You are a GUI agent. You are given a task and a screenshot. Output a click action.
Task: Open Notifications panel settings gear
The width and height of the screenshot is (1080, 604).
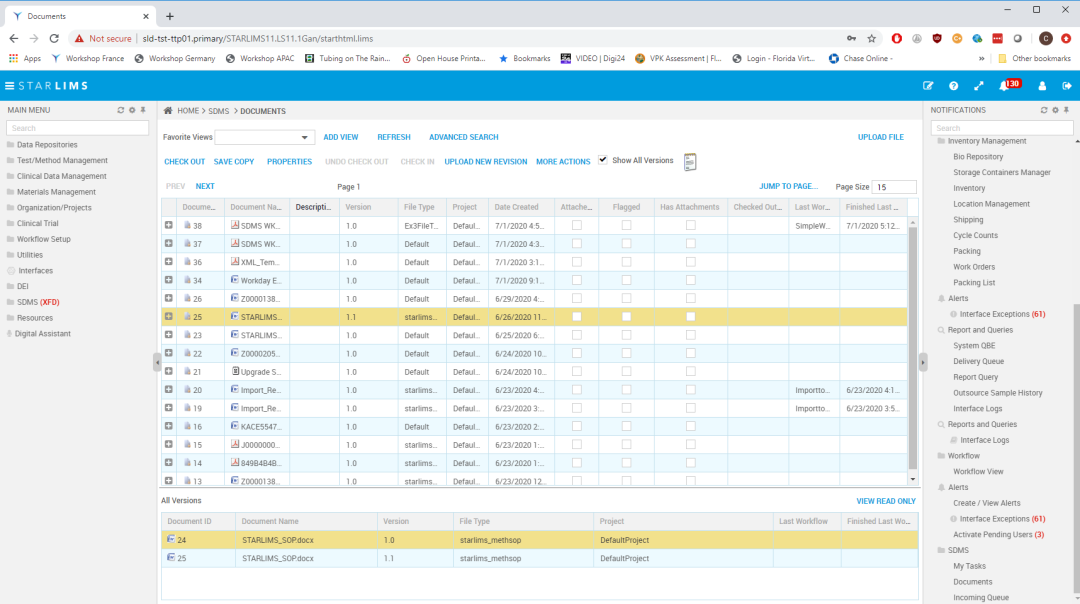click(x=1055, y=110)
